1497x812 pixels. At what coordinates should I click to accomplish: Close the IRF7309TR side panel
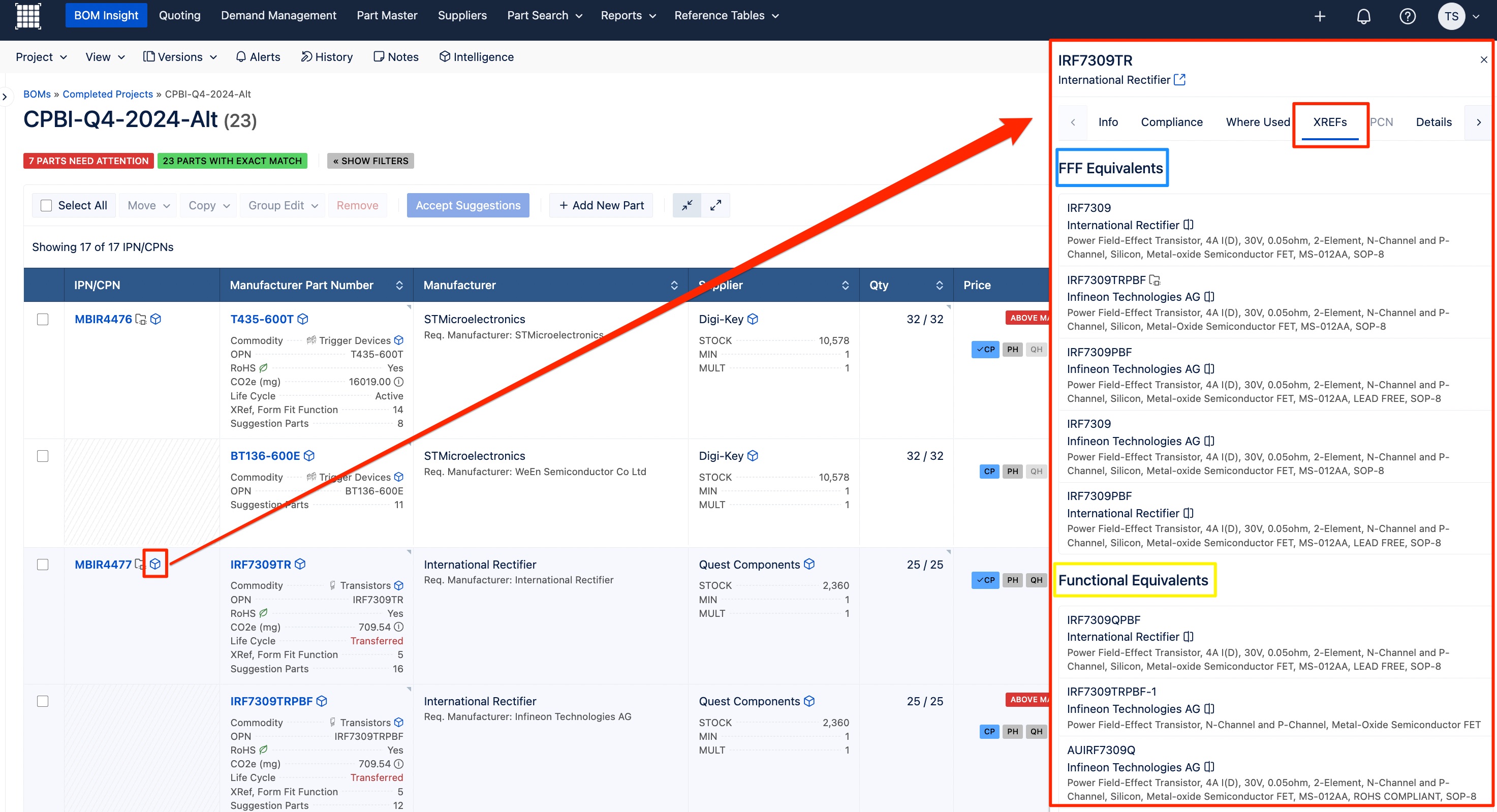1483,60
